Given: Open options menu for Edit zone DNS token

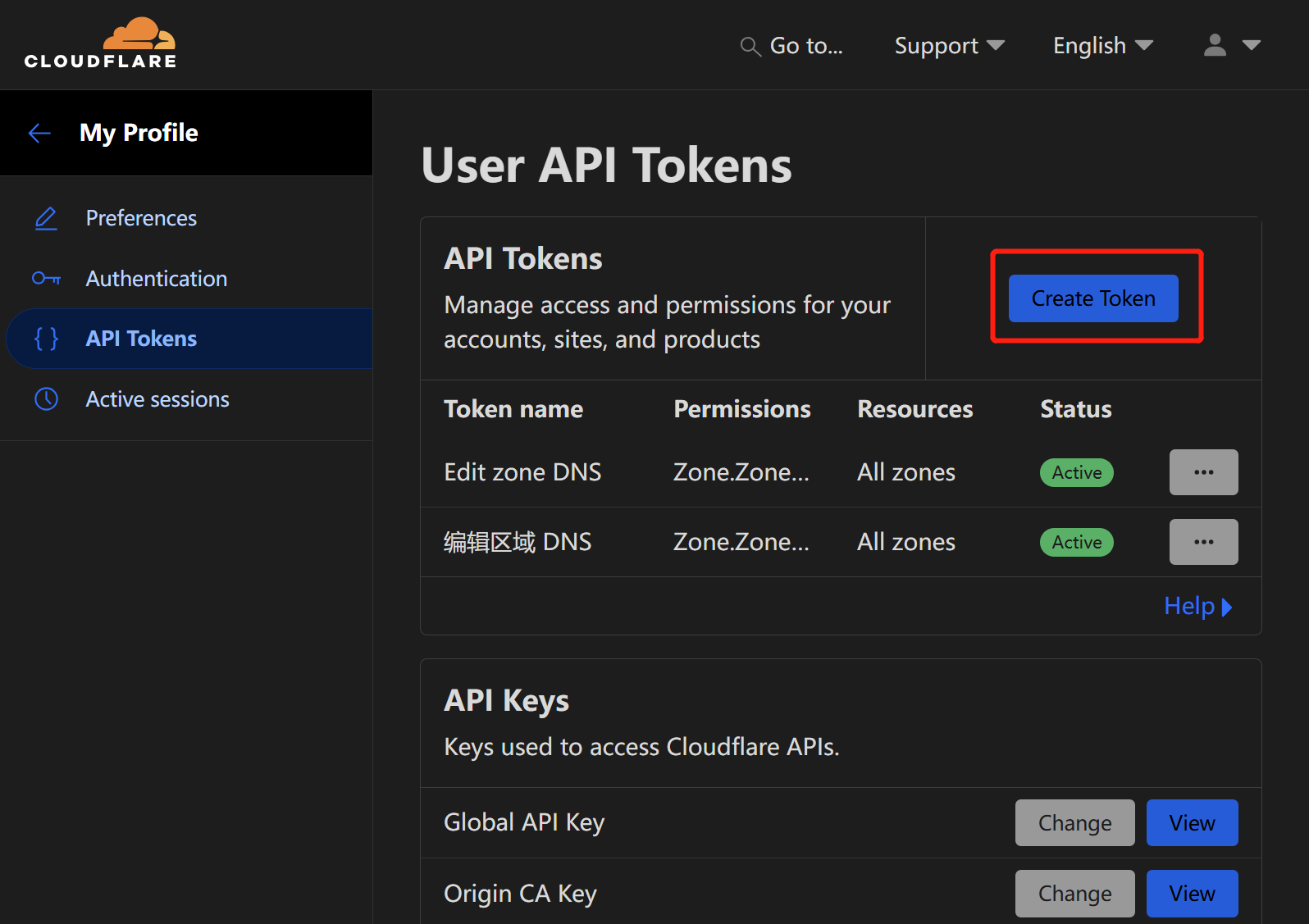Looking at the screenshot, I should (1203, 472).
